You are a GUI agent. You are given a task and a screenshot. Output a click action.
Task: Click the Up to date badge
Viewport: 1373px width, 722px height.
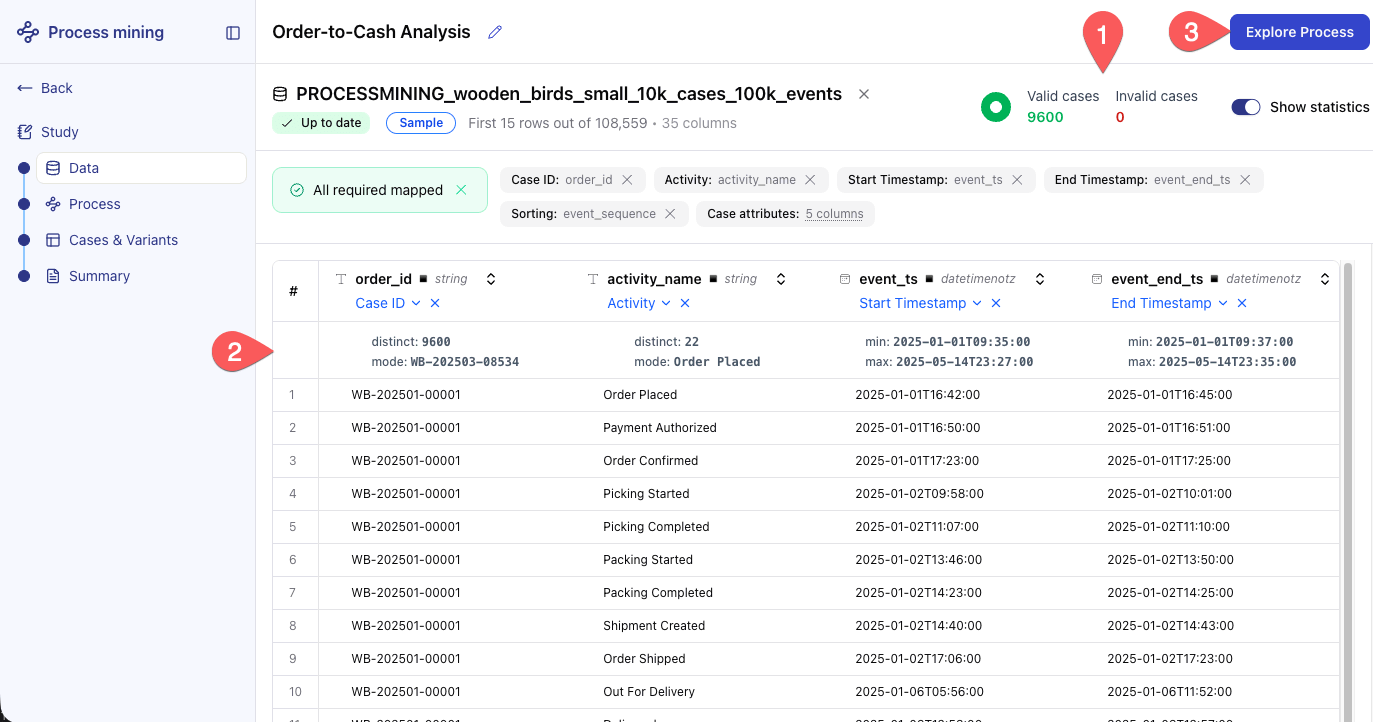pos(321,123)
